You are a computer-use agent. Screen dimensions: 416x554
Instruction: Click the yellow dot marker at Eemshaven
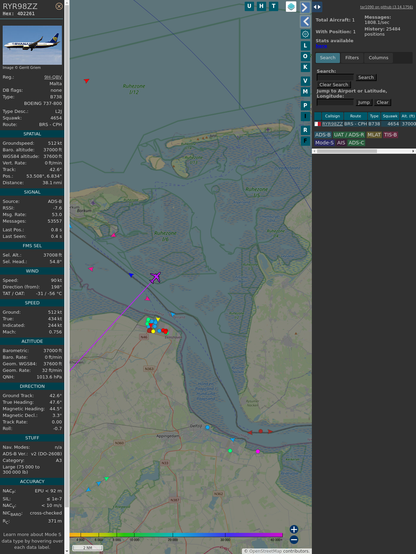click(153, 331)
